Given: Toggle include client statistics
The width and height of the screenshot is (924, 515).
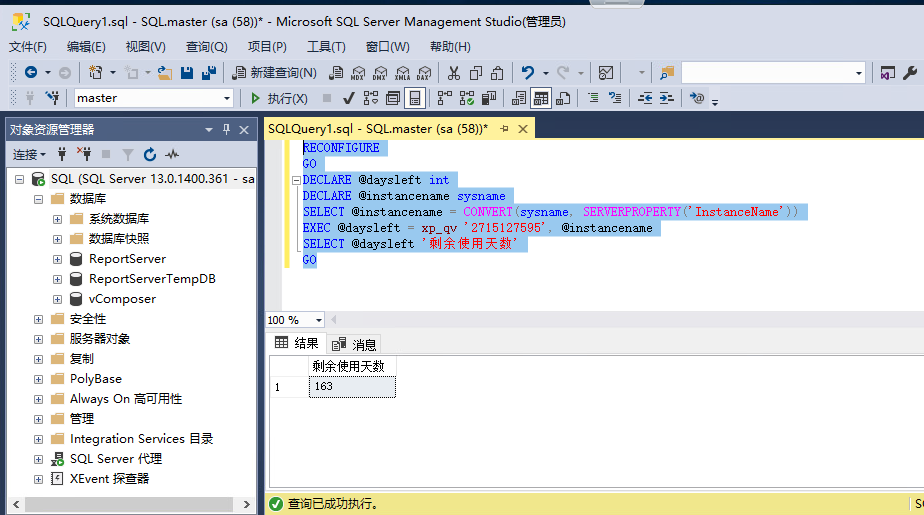Looking at the screenshot, I should click(x=489, y=98).
